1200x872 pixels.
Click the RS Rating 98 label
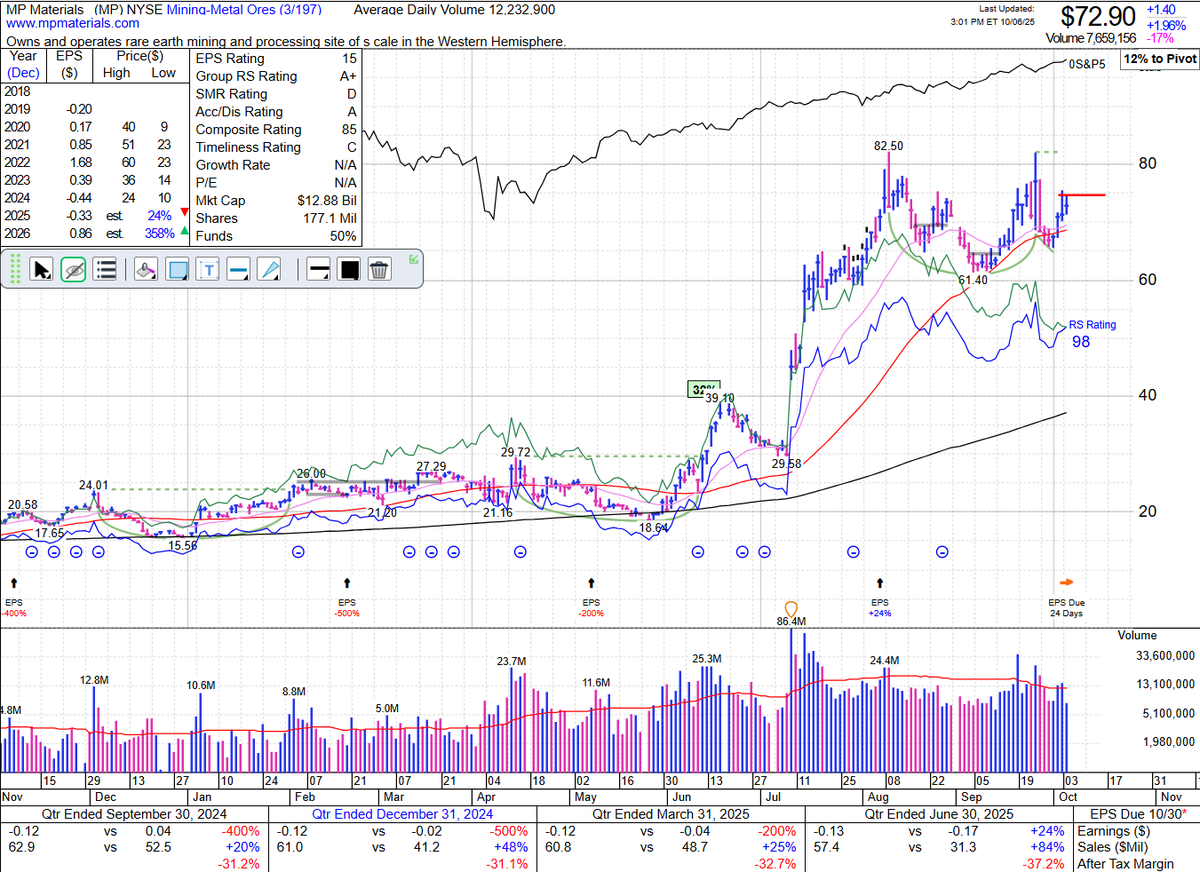[1092, 333]
